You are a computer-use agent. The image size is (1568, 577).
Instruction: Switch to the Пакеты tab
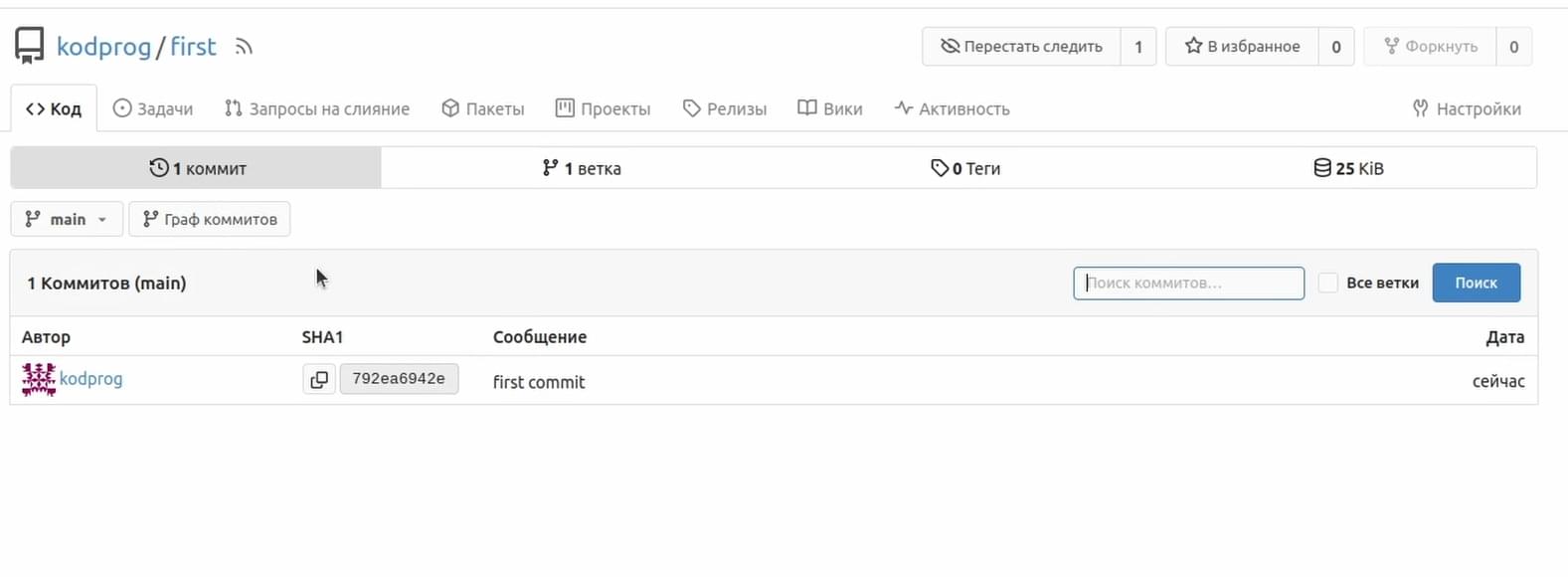[483, 108]
